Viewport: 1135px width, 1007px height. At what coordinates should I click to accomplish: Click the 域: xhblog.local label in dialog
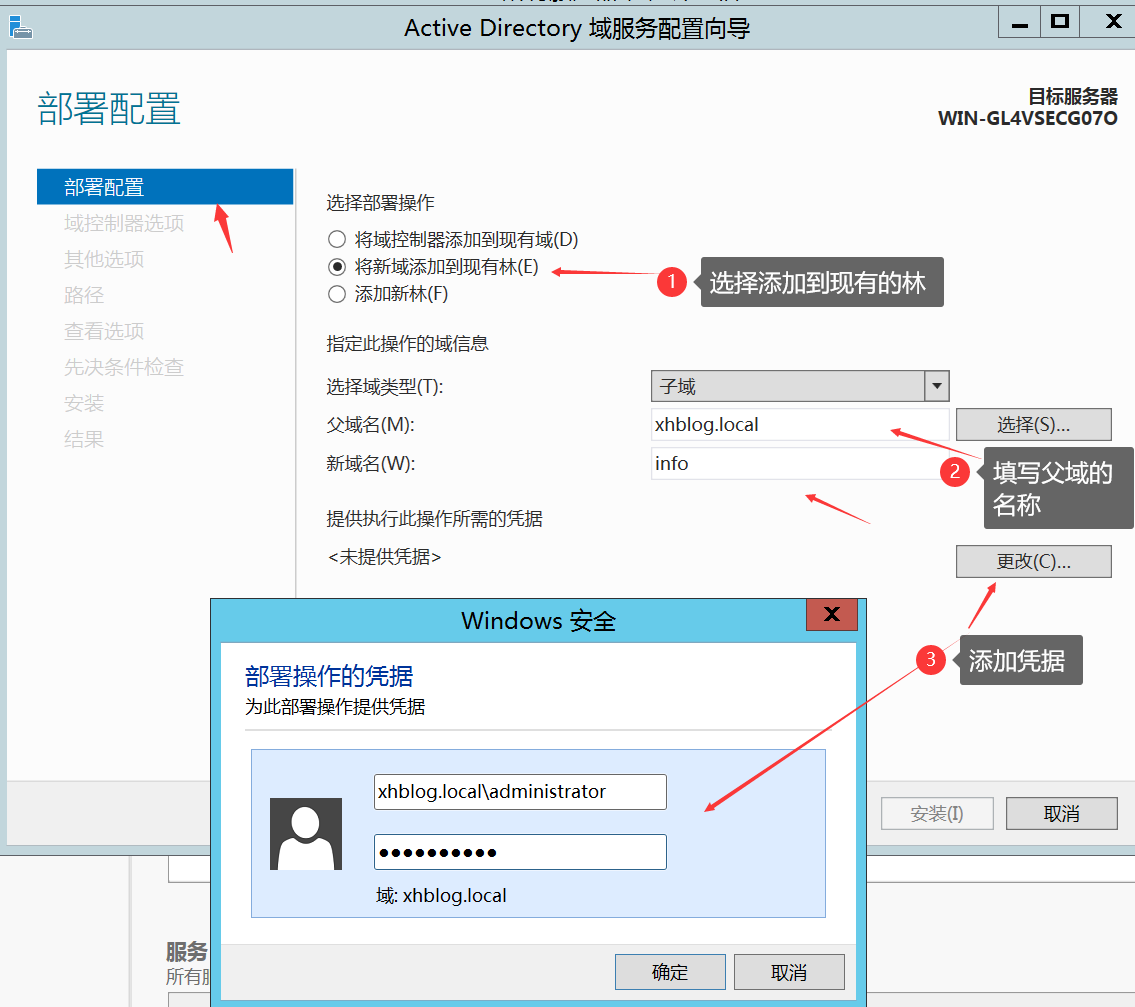click(441, 896)
